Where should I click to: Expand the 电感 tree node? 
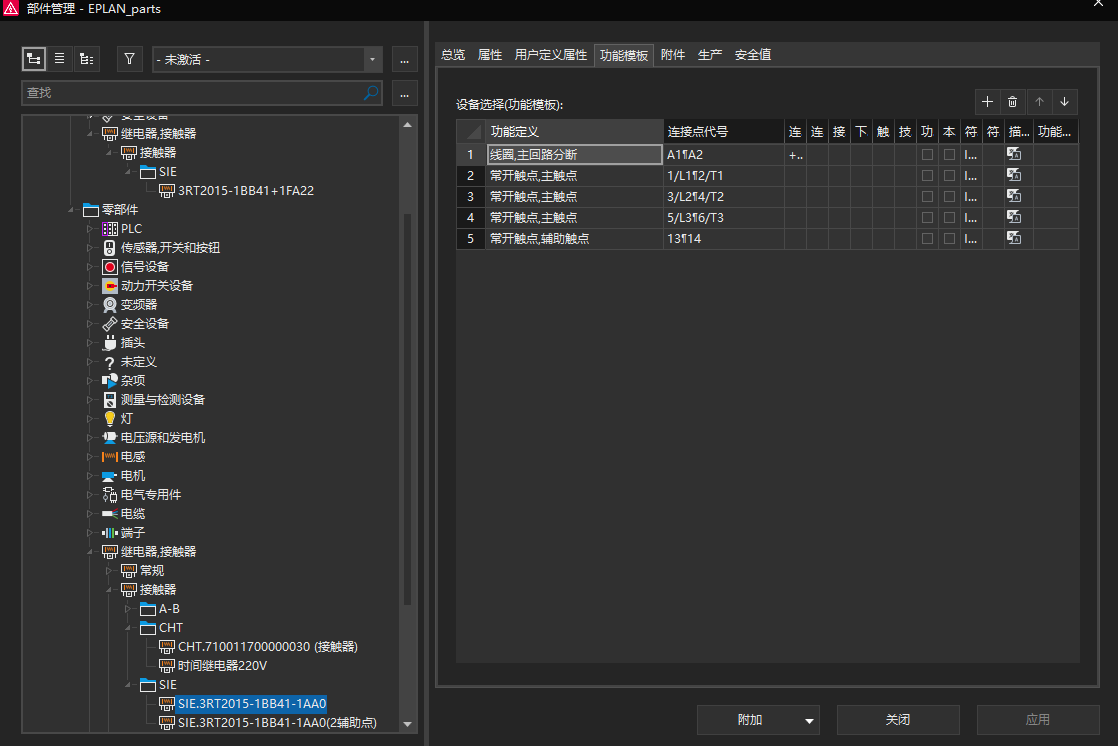[x=90, y=456]
